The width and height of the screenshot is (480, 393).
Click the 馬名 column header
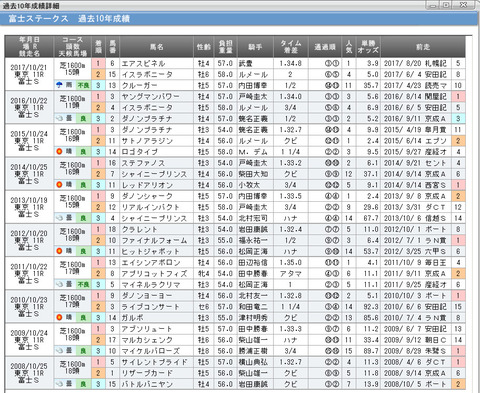coord(156,47)
